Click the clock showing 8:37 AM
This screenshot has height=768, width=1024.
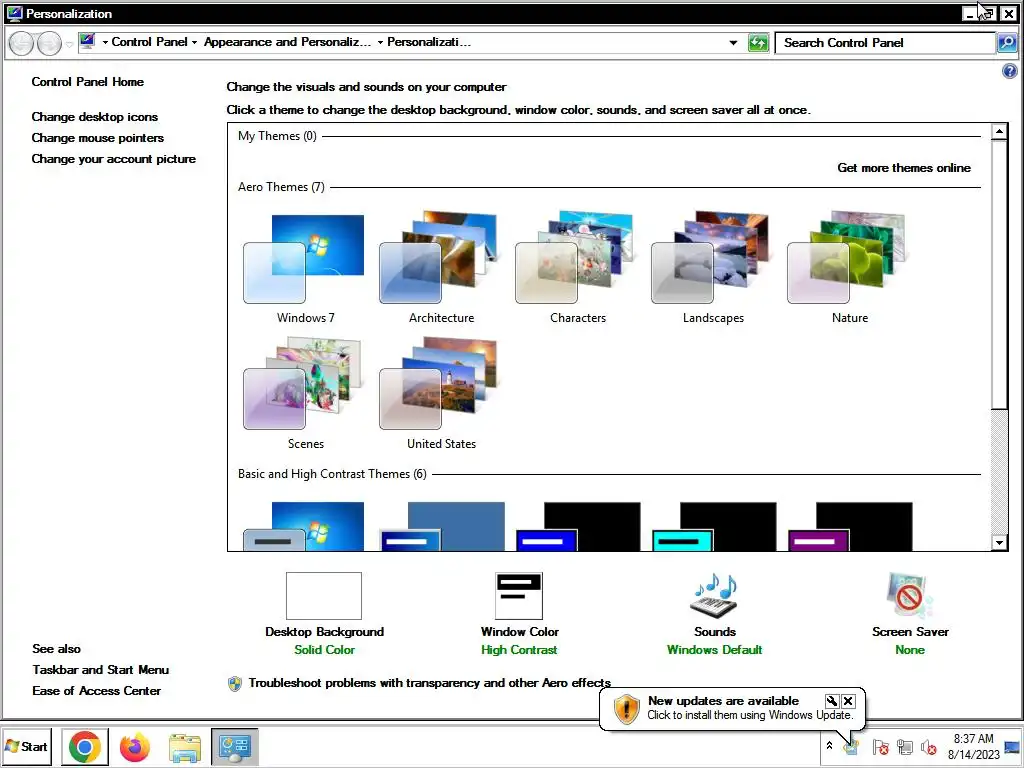click(973, 746)
